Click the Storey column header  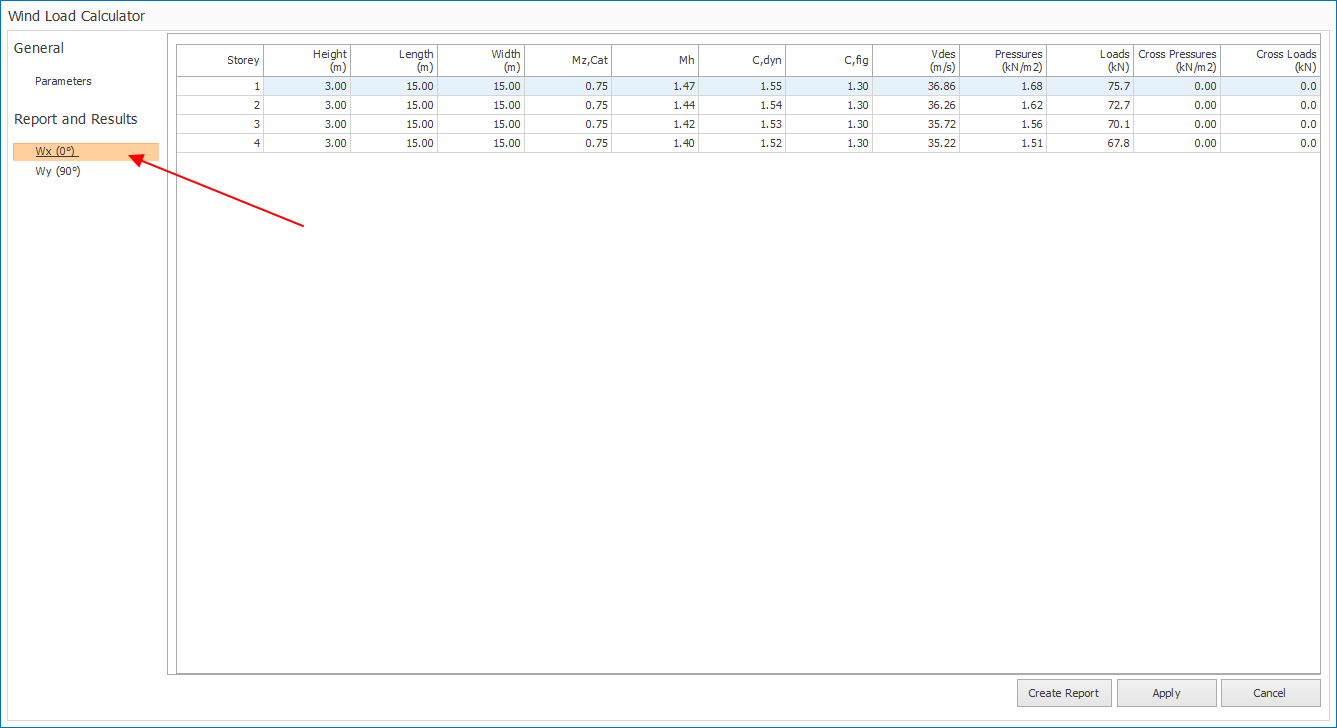coord(221,61)
